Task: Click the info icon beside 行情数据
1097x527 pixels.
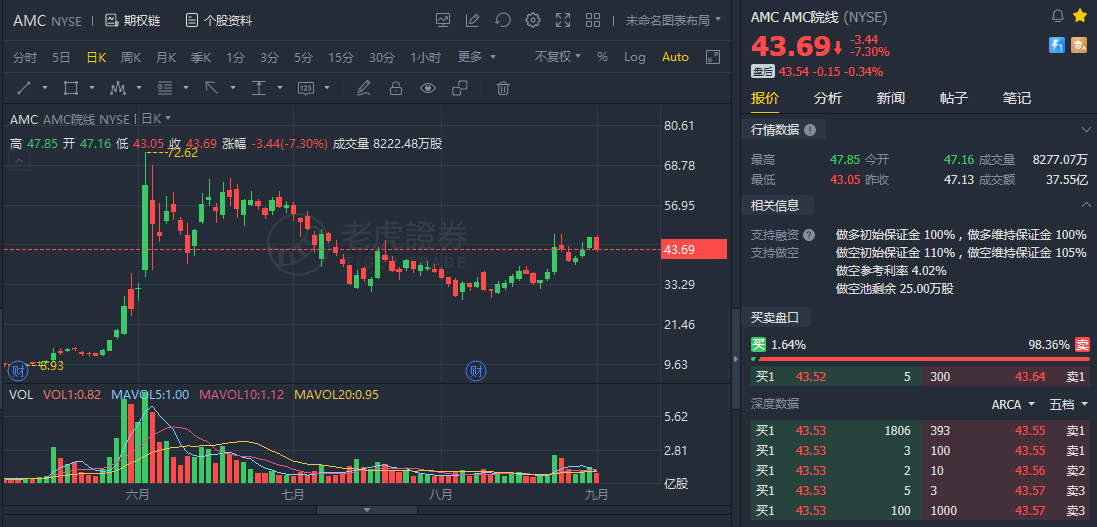Action: [810, 129]
